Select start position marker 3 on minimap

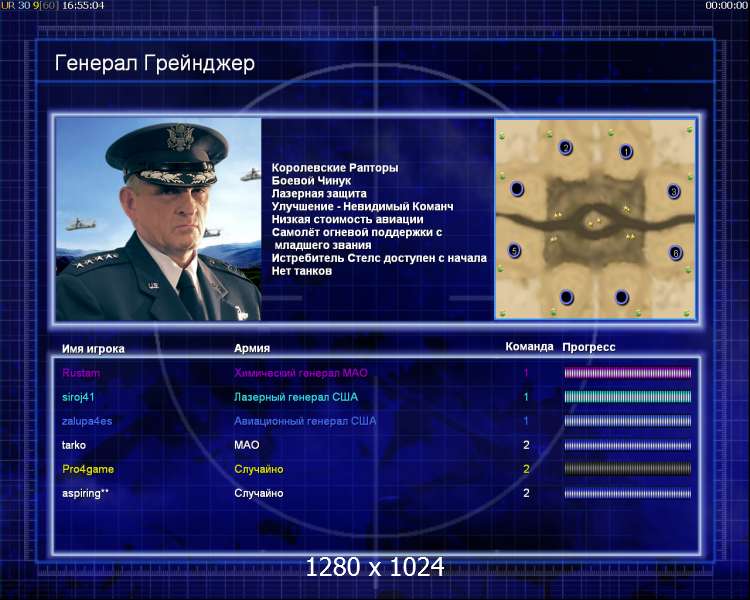[x=673, y=191]
